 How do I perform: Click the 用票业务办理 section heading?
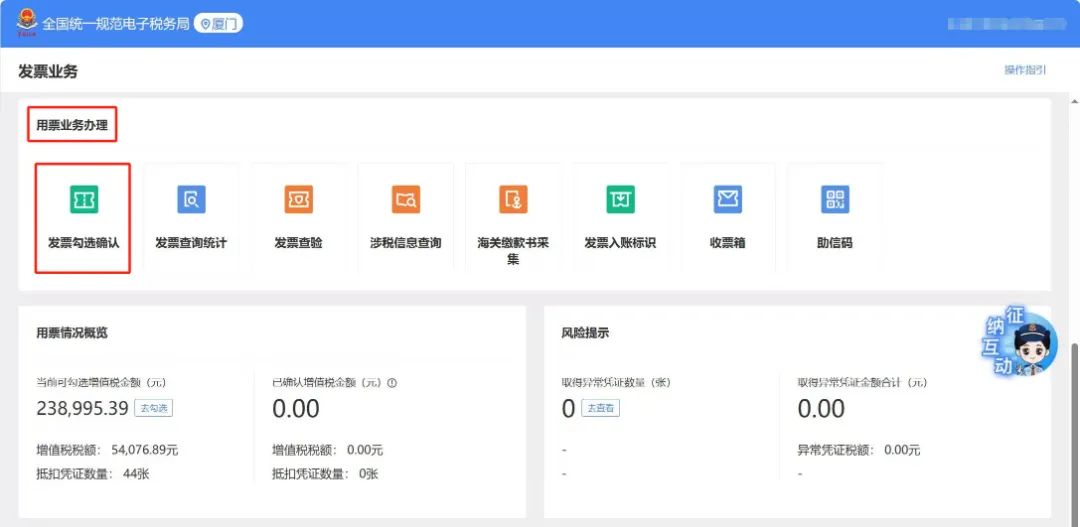pos(72,125)
